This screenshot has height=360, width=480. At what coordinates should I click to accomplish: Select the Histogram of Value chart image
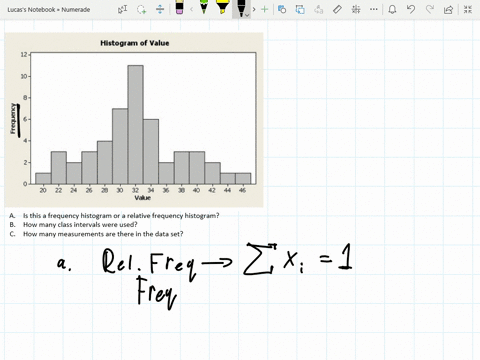click(x=134, y=120)
